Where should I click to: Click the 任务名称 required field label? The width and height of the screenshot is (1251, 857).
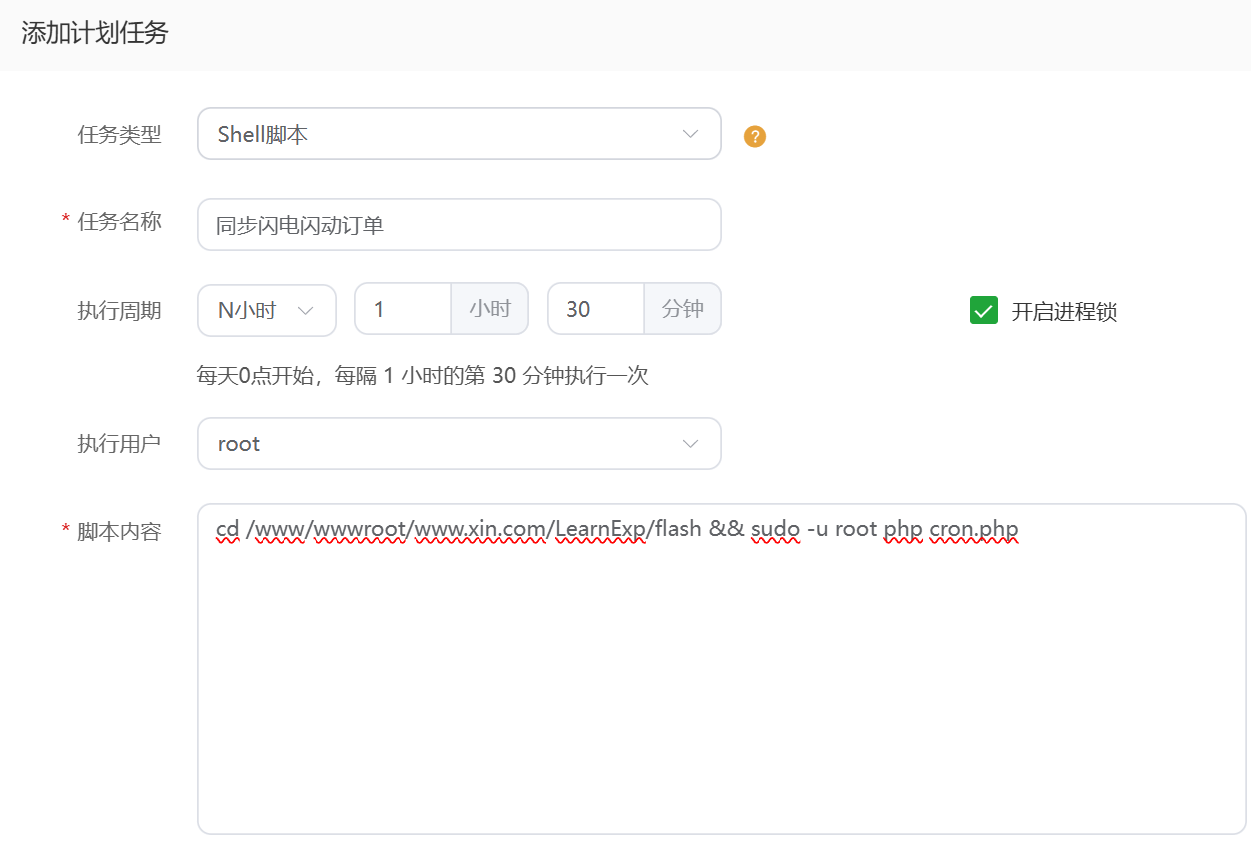[119, 222]
